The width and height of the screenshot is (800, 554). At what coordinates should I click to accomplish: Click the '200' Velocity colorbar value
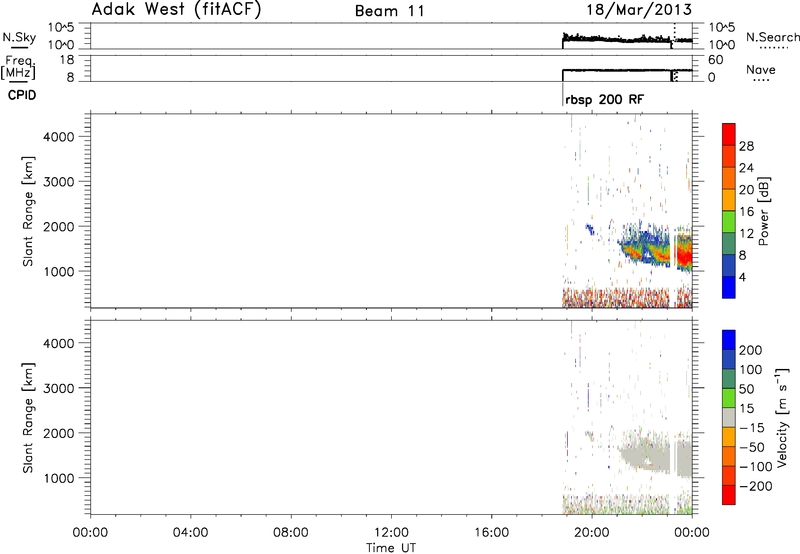click(751, 350)
